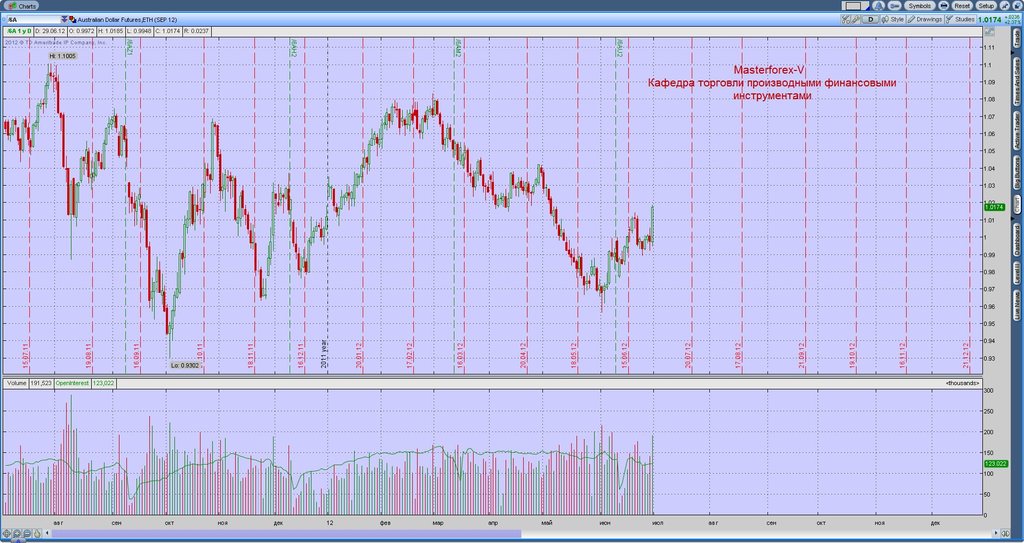Click the print icon in top toolbar
The image size is (1024, 543).
point(895,6)
